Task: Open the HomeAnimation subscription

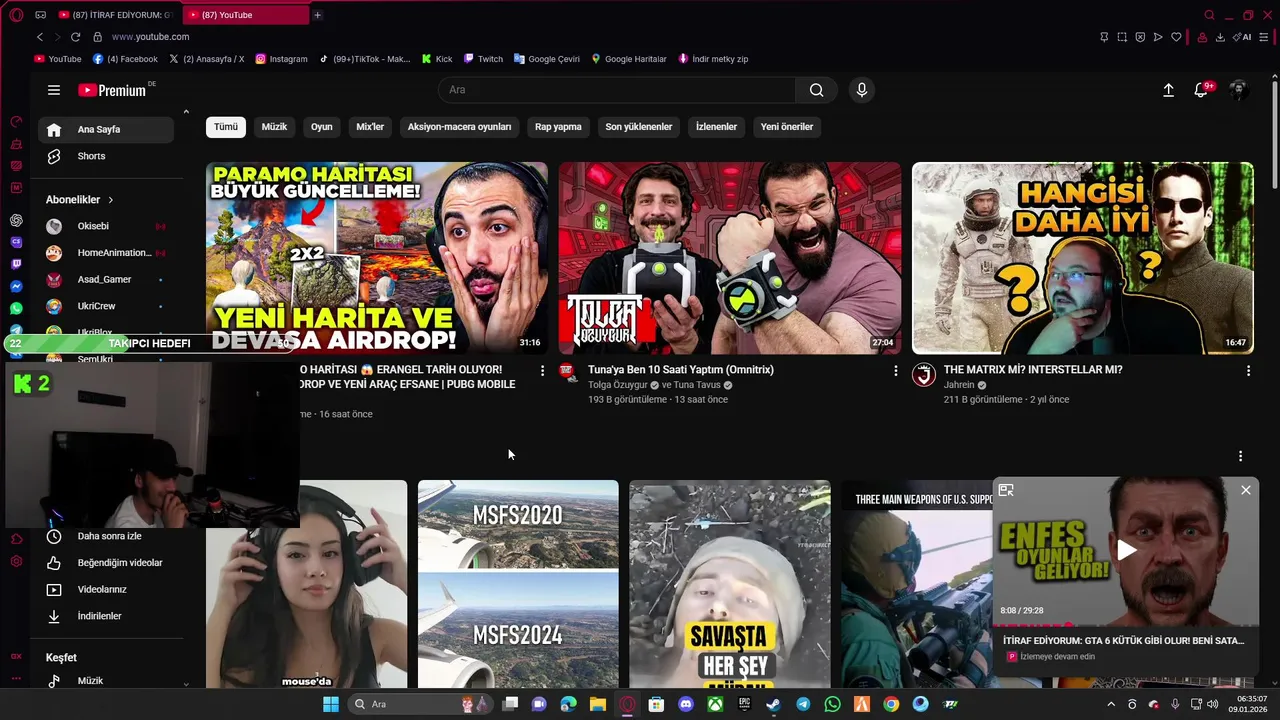Action: 106,253
